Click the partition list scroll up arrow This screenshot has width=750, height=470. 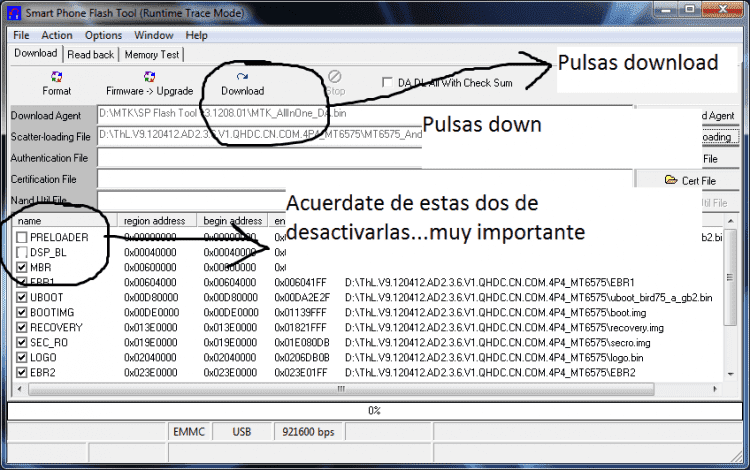[730, 221]
